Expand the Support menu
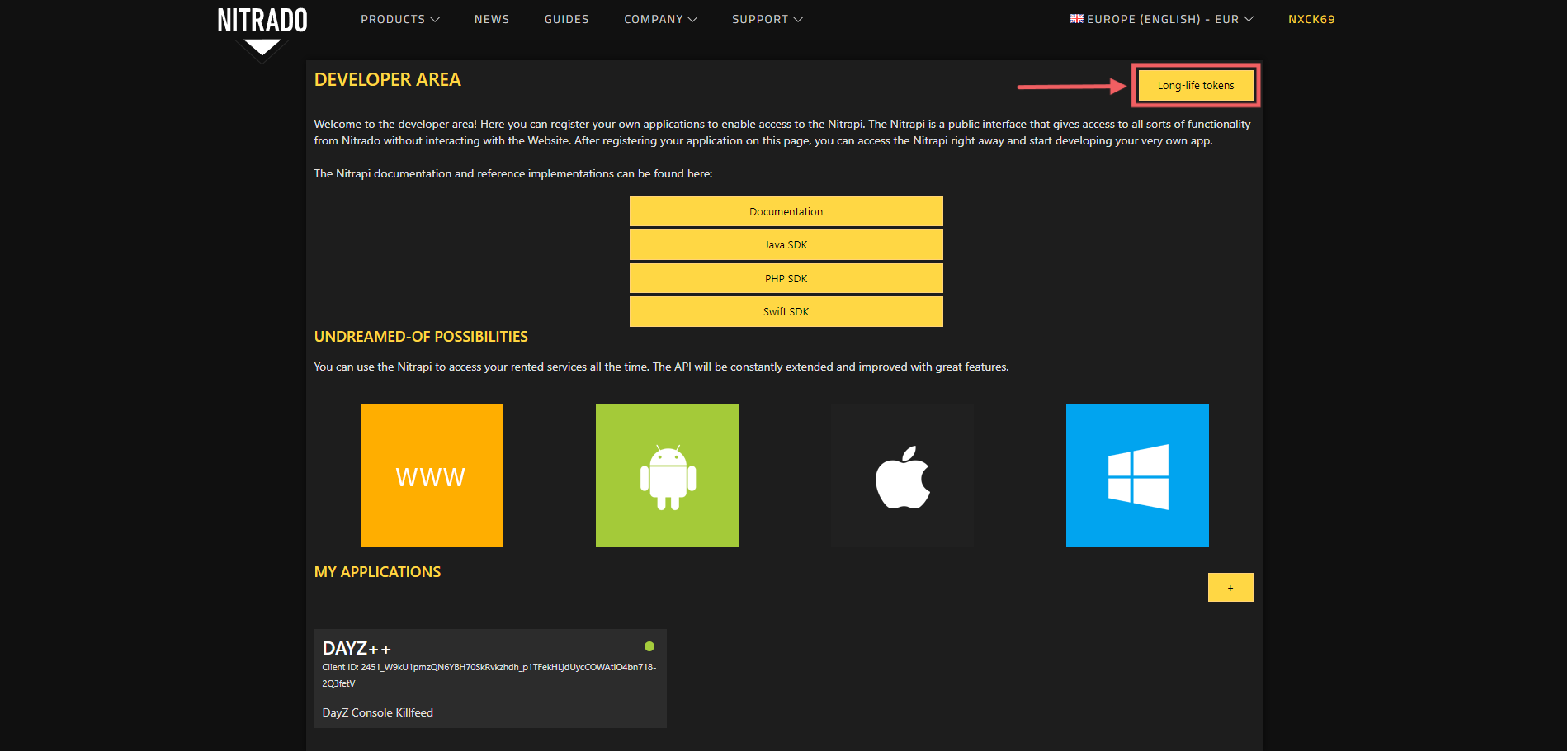Viewport: 1568px width, 752px height. coord(767,19)
